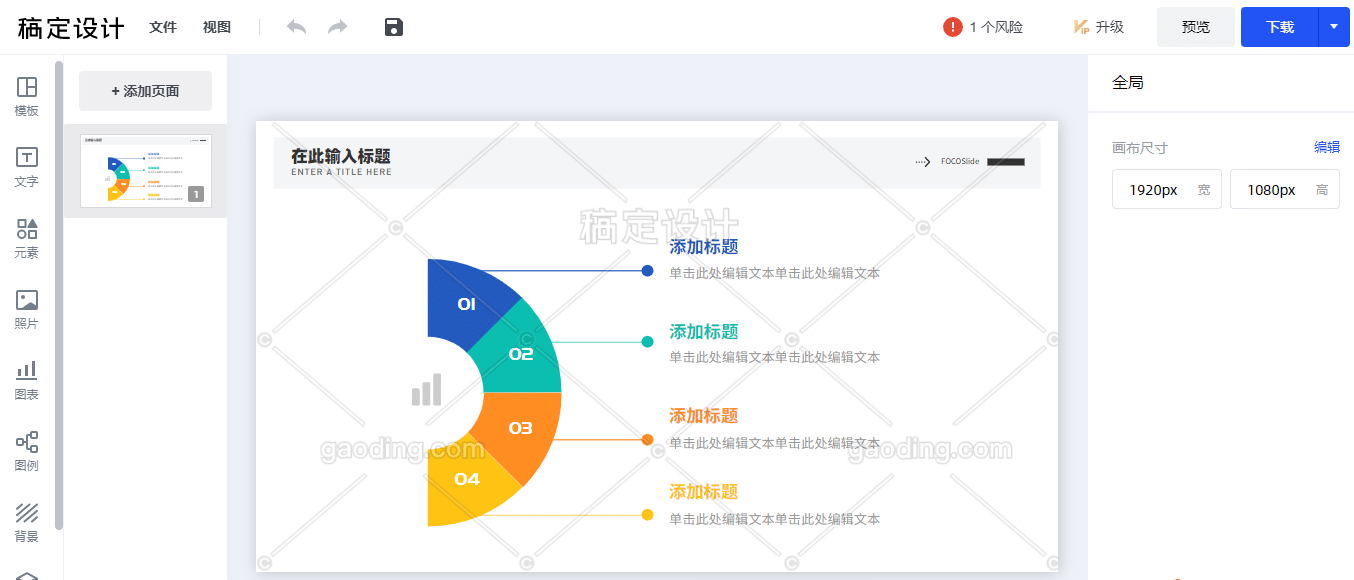
Task: Select the 文字 text tool
Action: click(27, 167)
